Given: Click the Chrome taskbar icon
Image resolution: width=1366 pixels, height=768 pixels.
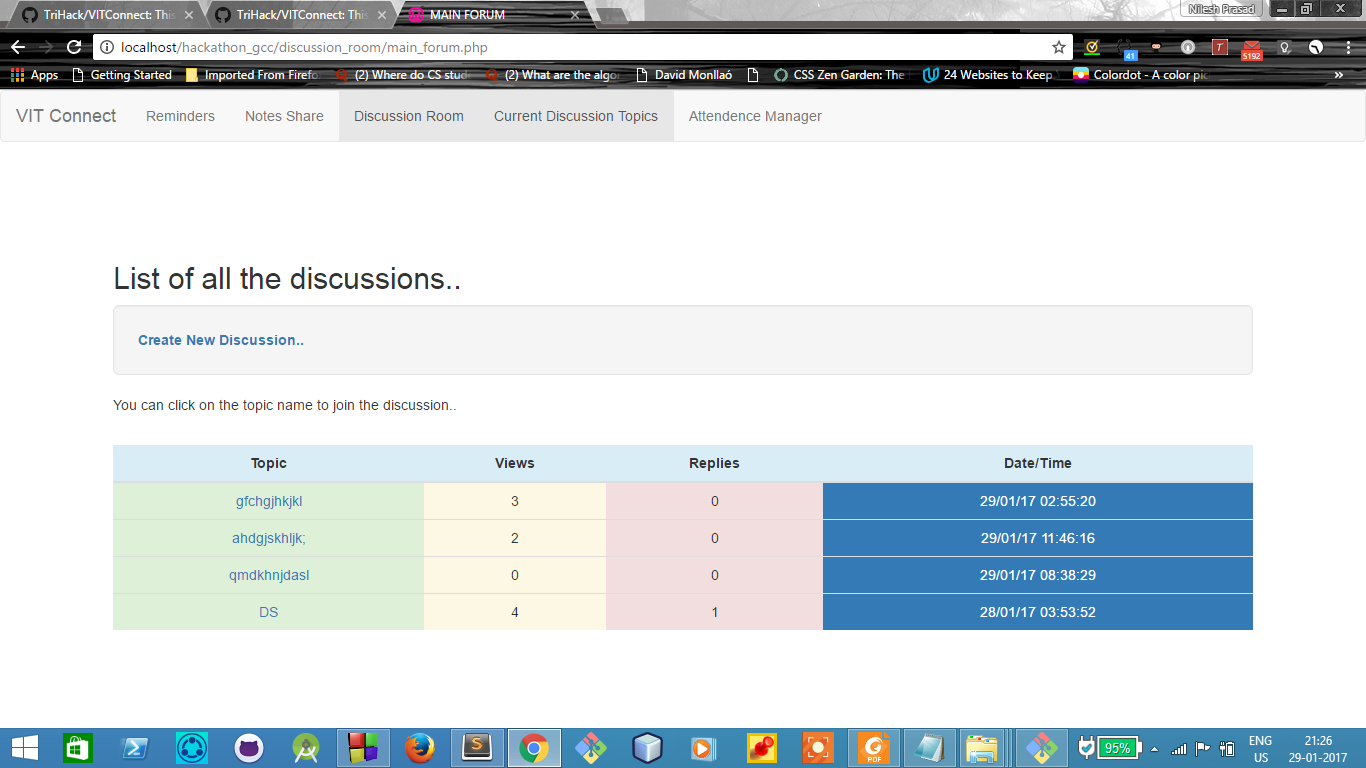Looking at the screenshot, I should pos(534,747).
